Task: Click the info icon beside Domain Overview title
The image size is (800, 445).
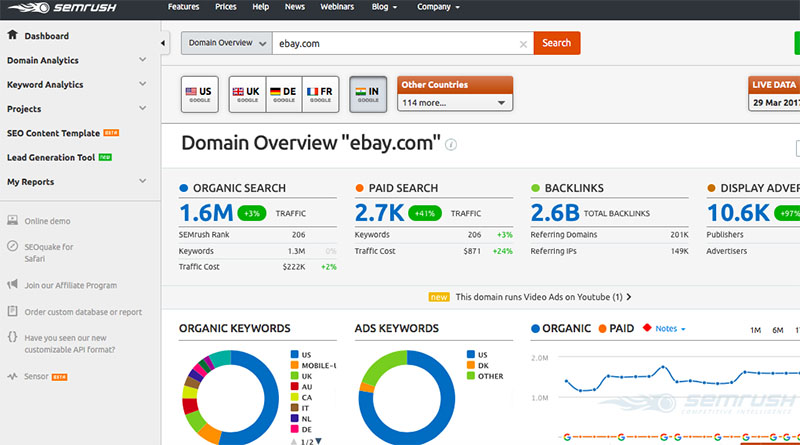Action: [452, 145]
